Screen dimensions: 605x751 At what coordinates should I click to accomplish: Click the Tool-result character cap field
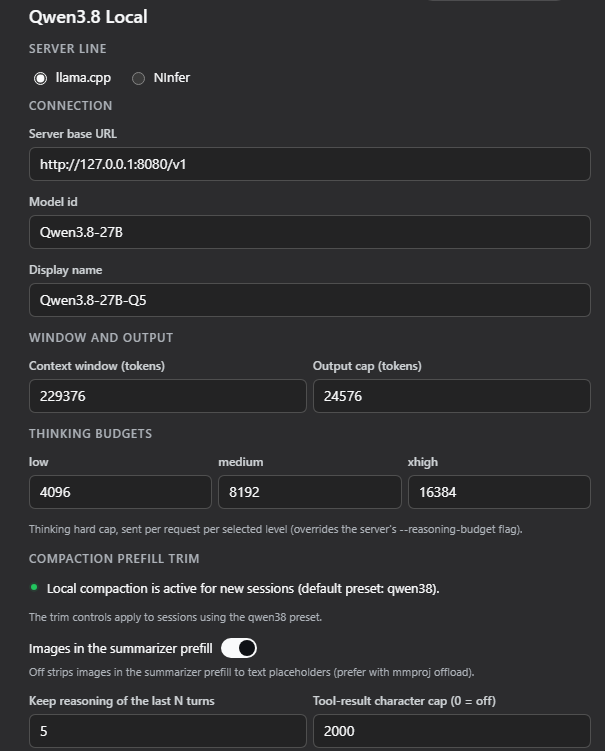tap(452, 731)
